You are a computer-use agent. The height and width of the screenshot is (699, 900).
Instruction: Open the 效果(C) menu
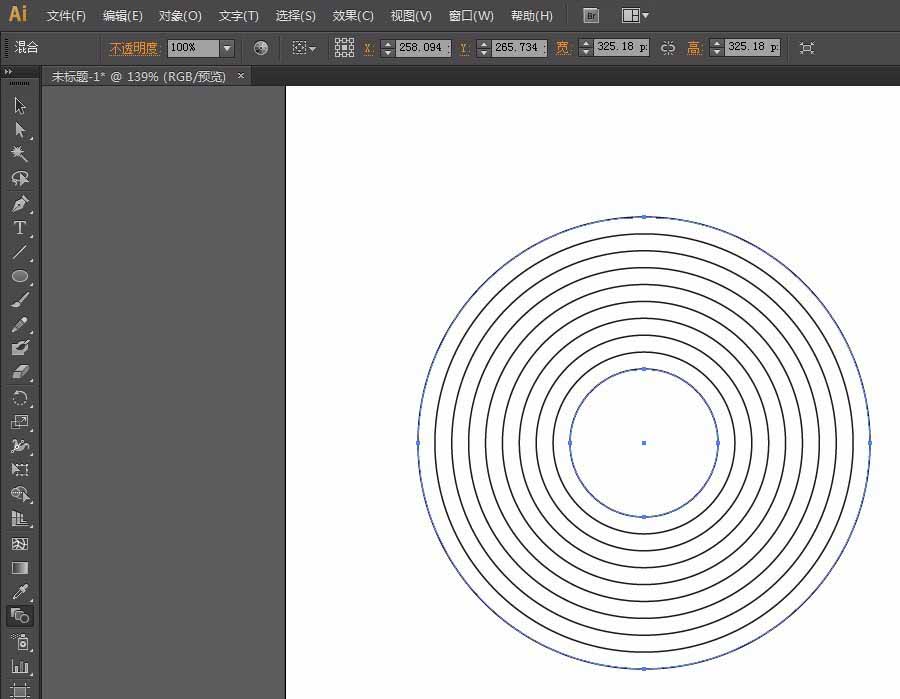coord(353,15)
